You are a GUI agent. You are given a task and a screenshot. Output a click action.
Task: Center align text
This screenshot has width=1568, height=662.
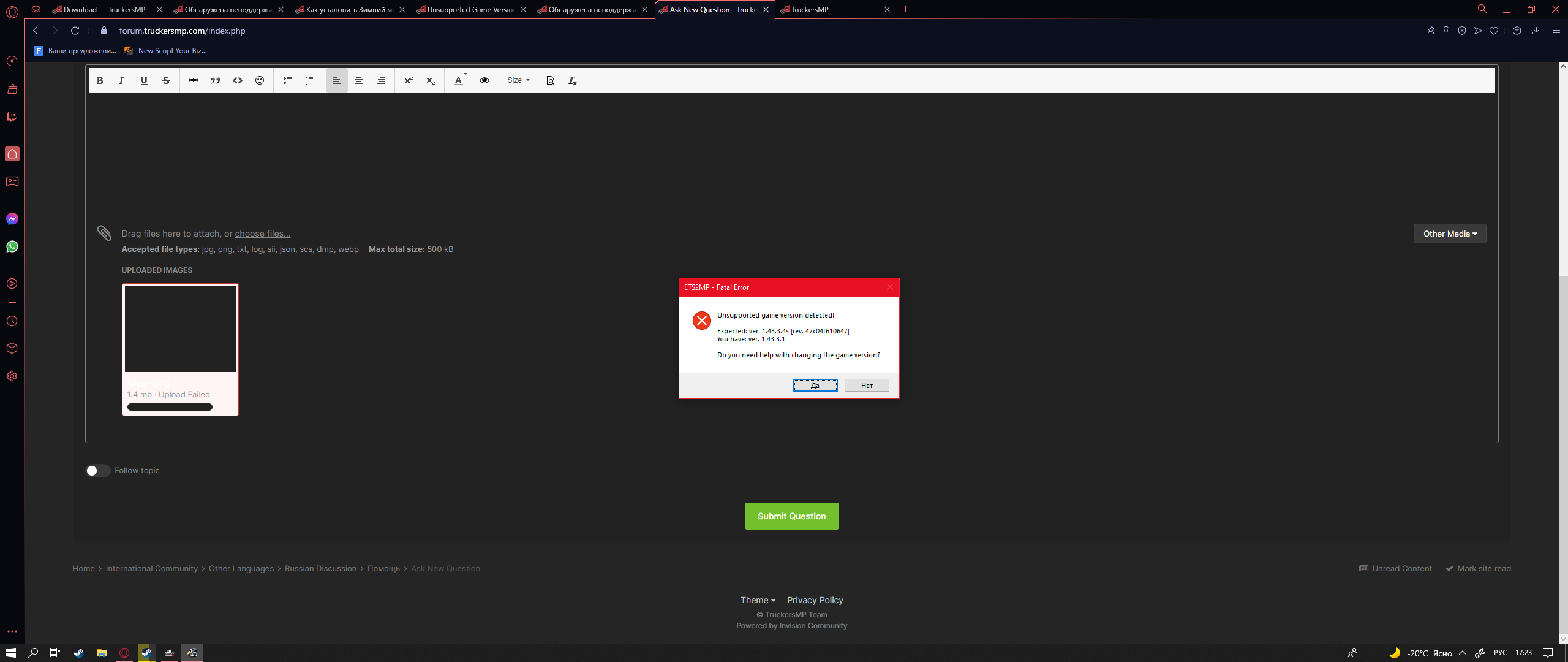point(359,80)
